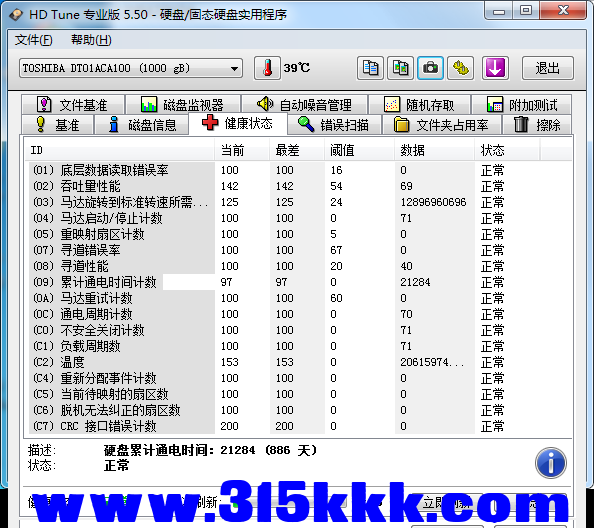The width and height of the screenshot is (594, 528).
Task: Click the 最差 column header
Action: 297,150
